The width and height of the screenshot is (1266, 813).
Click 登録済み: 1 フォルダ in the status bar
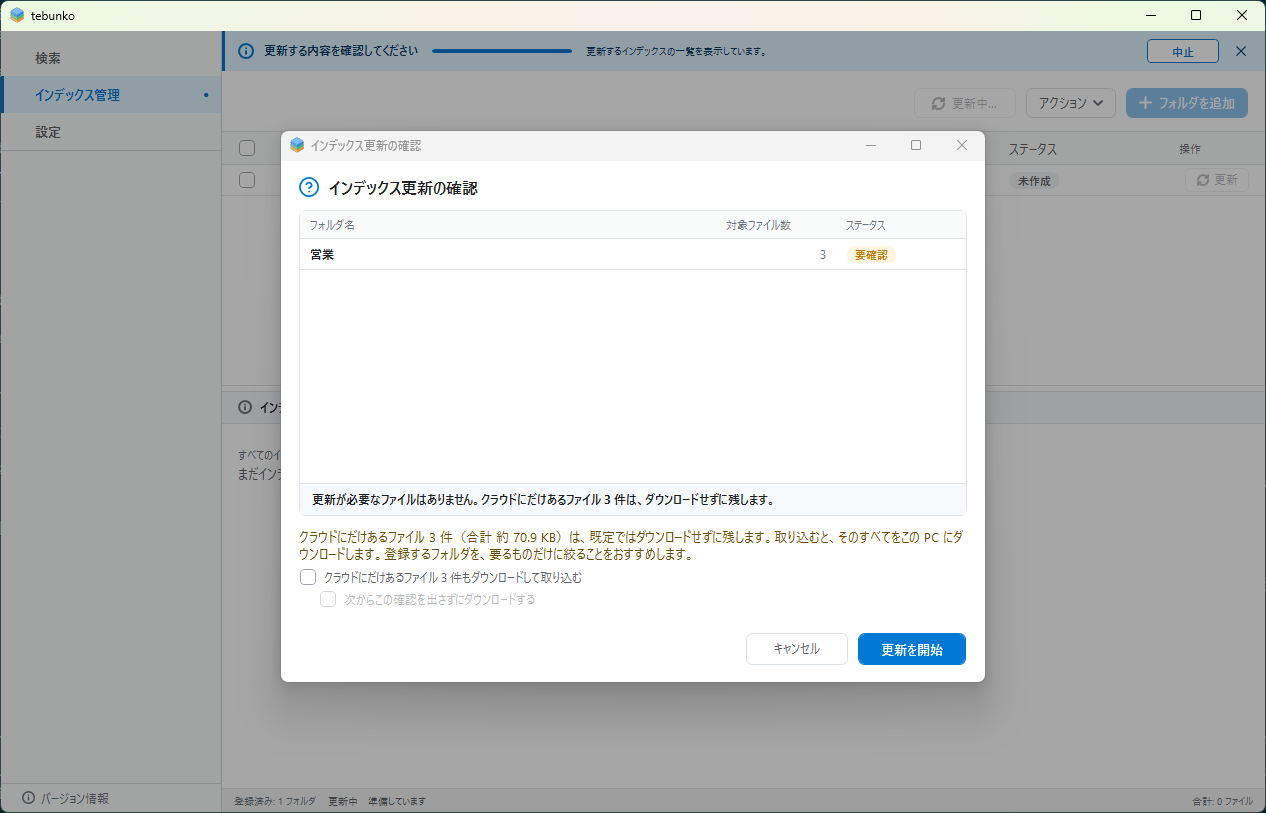coord(275,801)
